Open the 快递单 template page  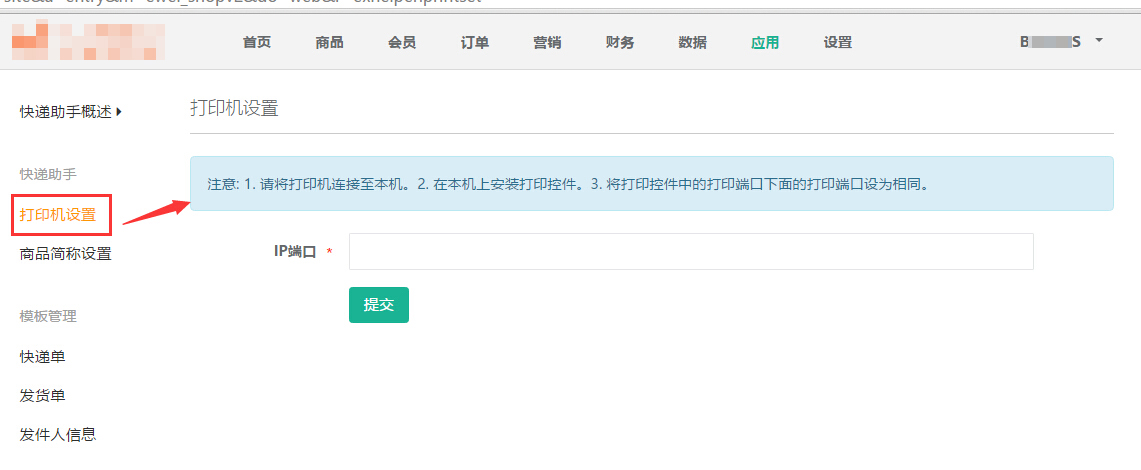point(43,357)
